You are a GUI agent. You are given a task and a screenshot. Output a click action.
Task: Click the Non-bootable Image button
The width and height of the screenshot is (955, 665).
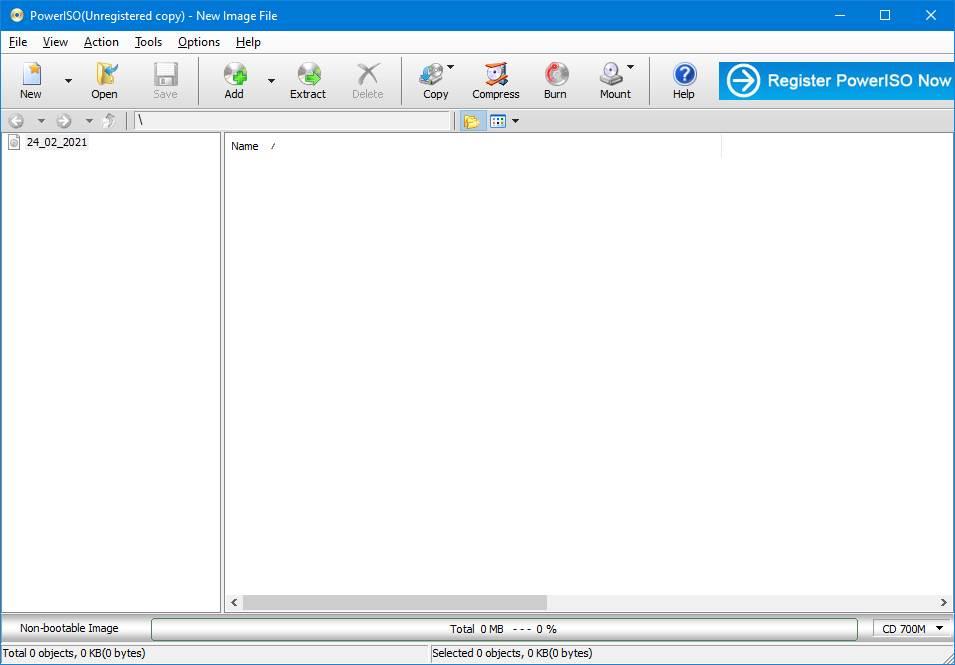coord(69,628)
